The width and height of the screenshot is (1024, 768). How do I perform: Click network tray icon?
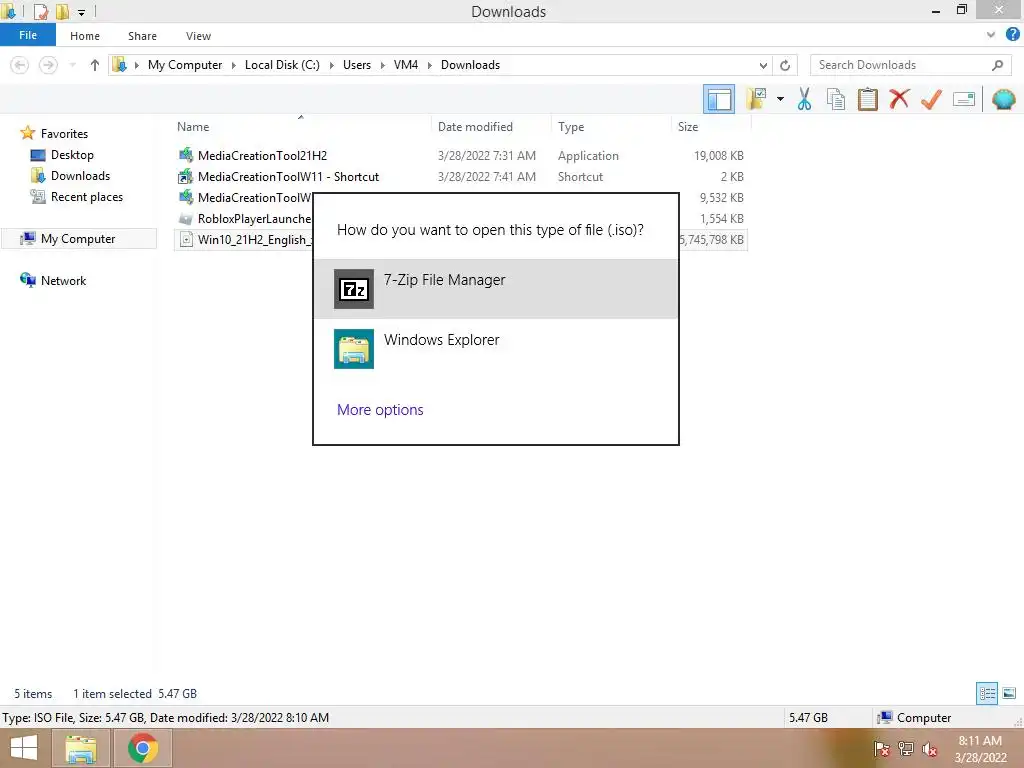click(906, 748)
